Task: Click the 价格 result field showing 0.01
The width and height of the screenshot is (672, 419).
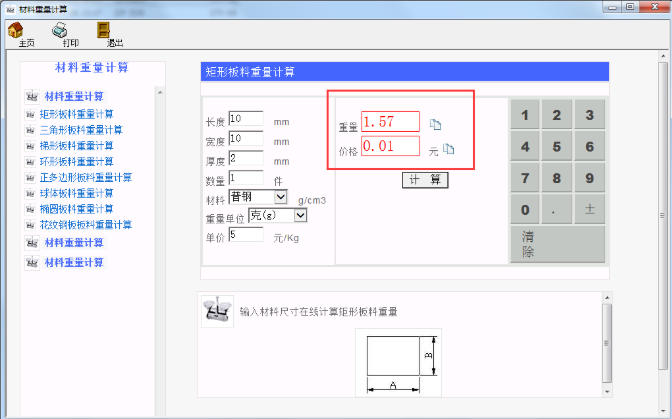Action: pyautogui.click(x=390, y=146)
